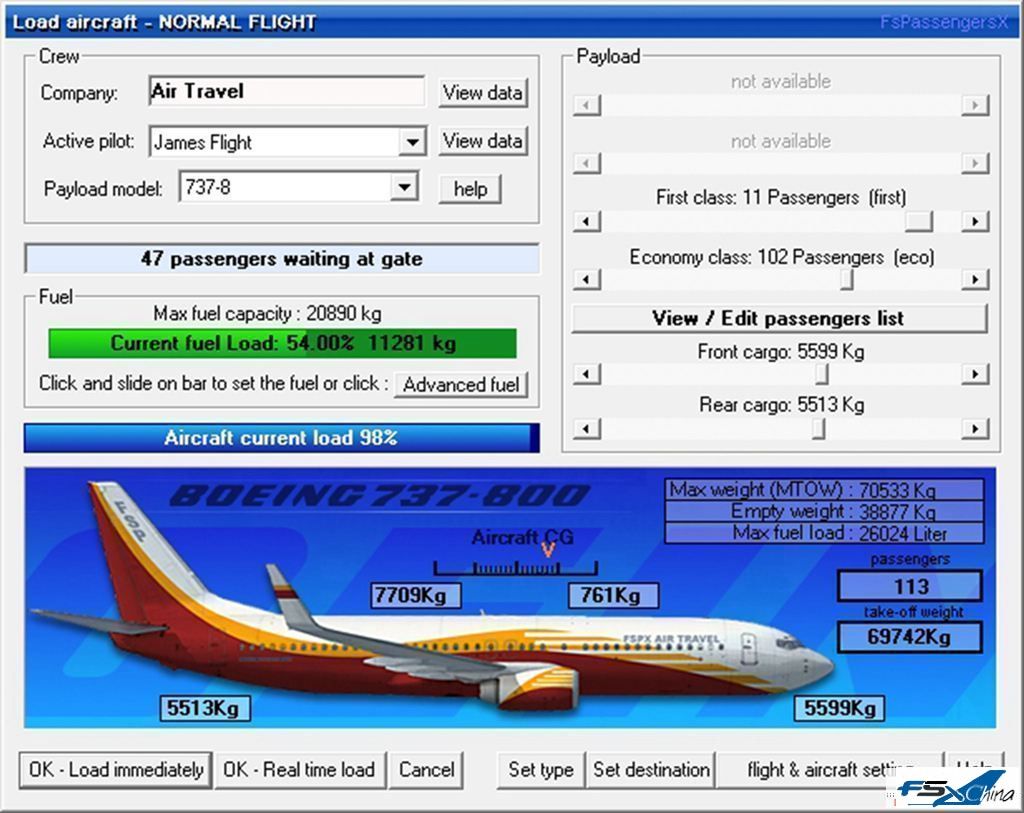Image resolution: width=1024 pixels, height=813 pixels.
Task: Click the 761Kg weight label
Action: [x=613, y=595]
